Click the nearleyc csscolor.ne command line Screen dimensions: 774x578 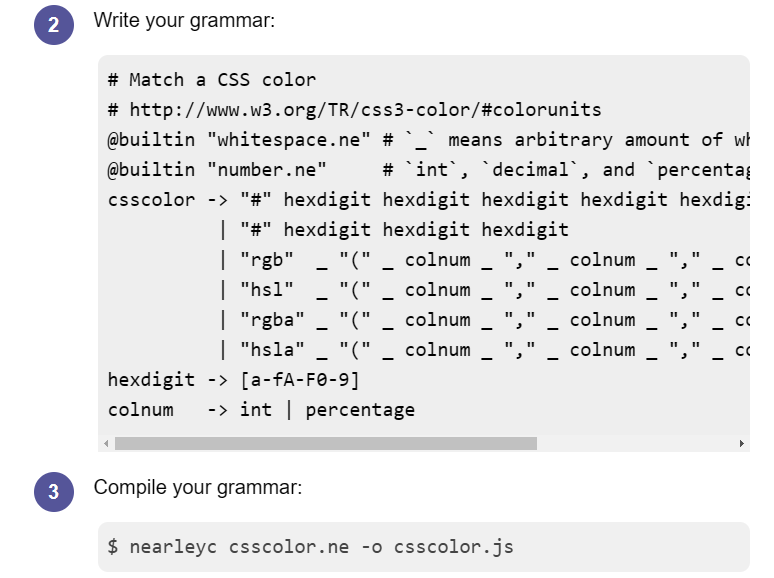311,547
